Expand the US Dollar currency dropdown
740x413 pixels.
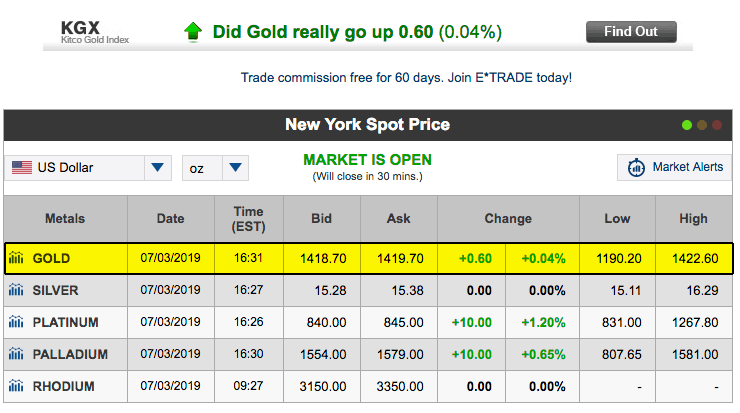click(158, 168)
